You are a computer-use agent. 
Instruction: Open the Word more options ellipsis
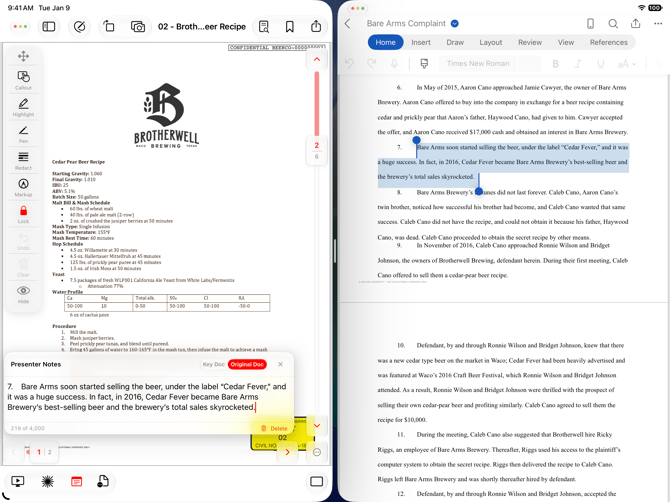[658, 23]
